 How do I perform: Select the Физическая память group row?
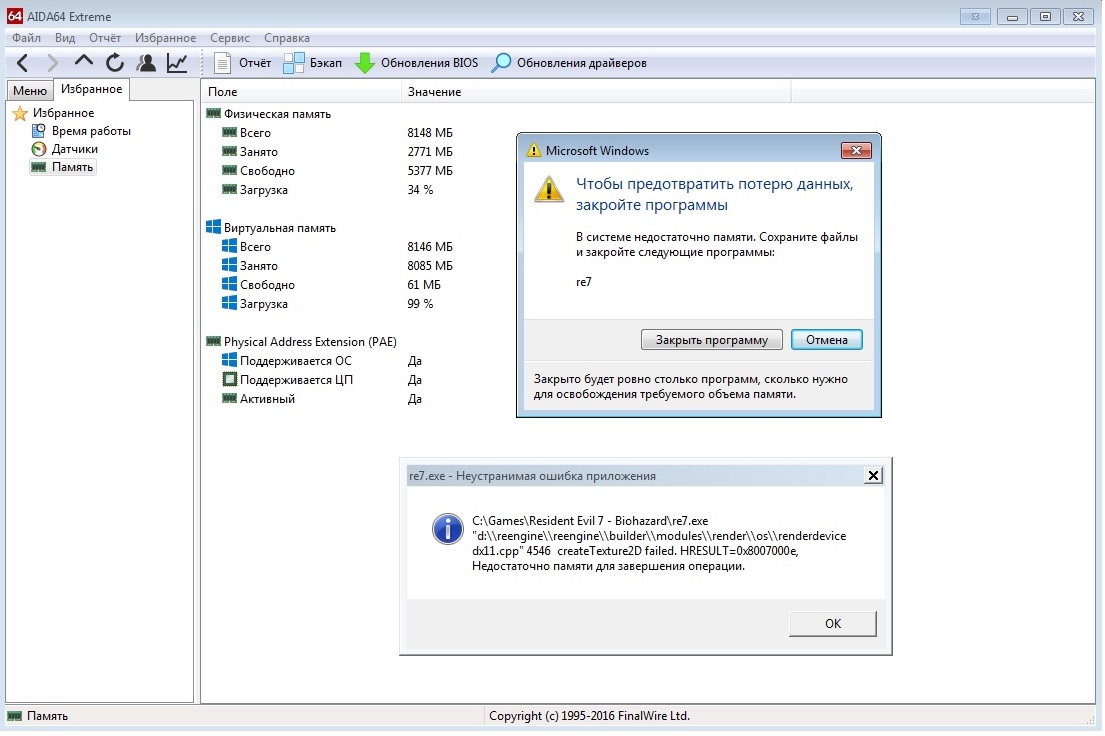(268, 114)
